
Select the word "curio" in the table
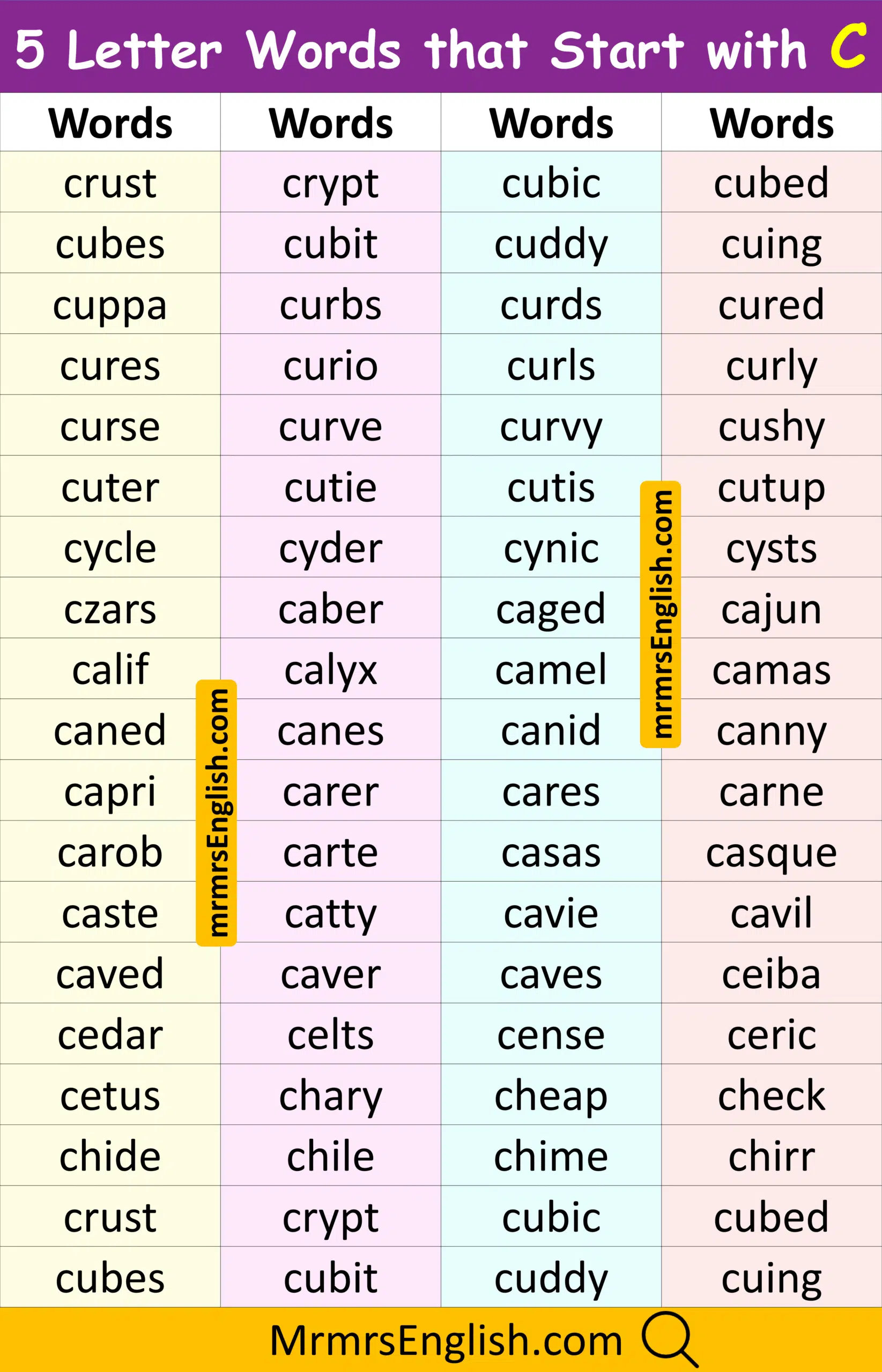[x=330, y=366]
